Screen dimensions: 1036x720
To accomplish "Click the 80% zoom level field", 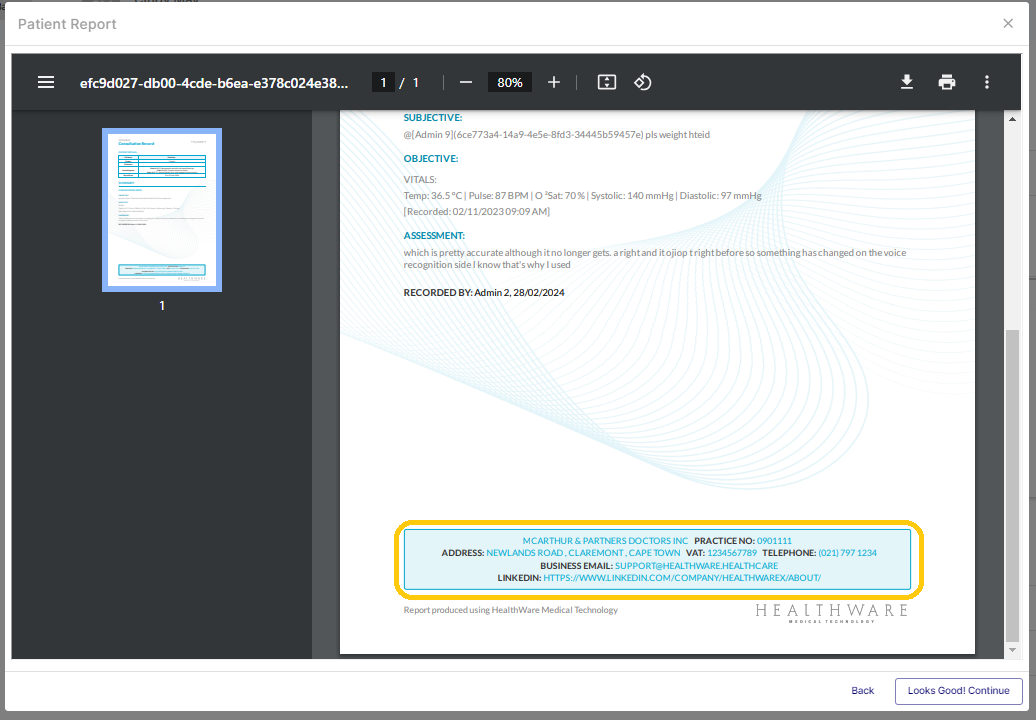I will pyautogui.click(x=510, y=82).
